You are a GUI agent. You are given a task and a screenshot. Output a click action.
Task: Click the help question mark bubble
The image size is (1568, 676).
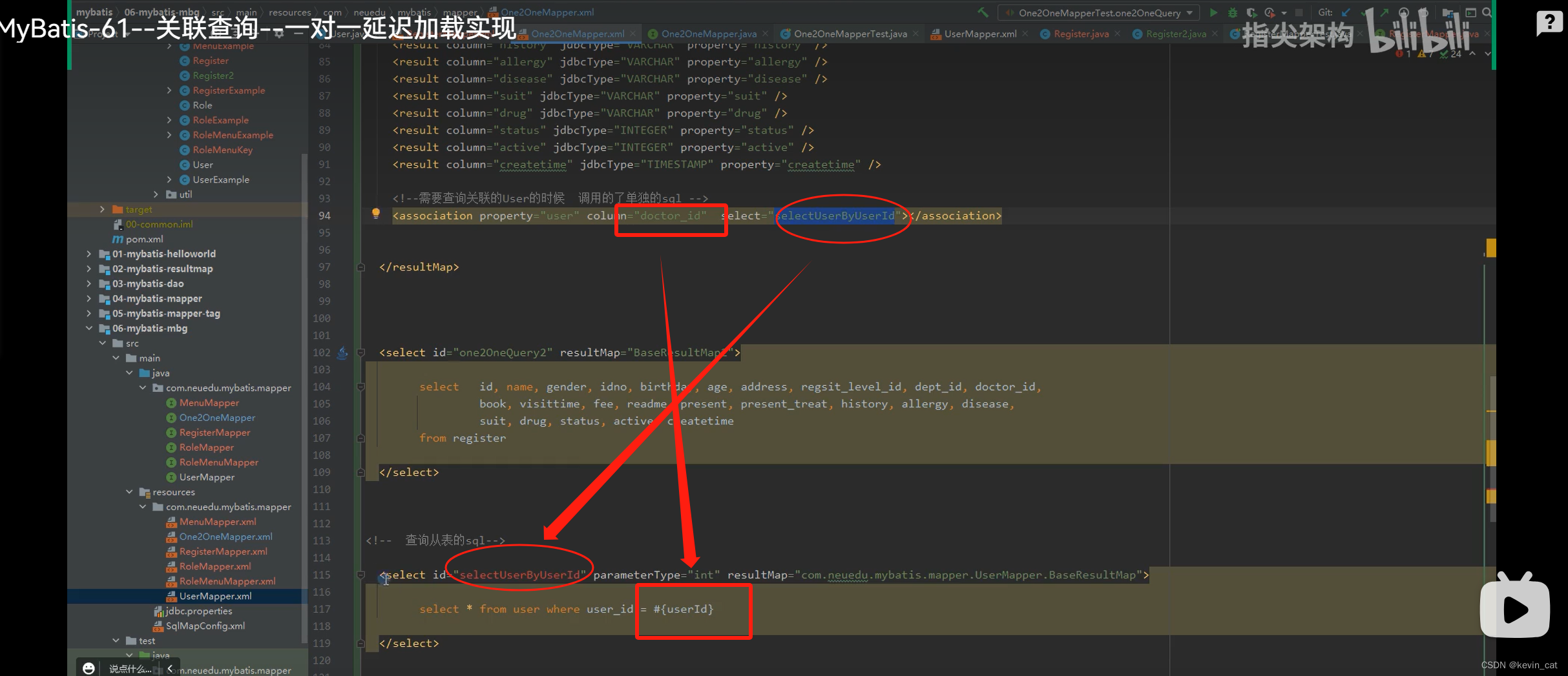click(x=1549, y=24)
